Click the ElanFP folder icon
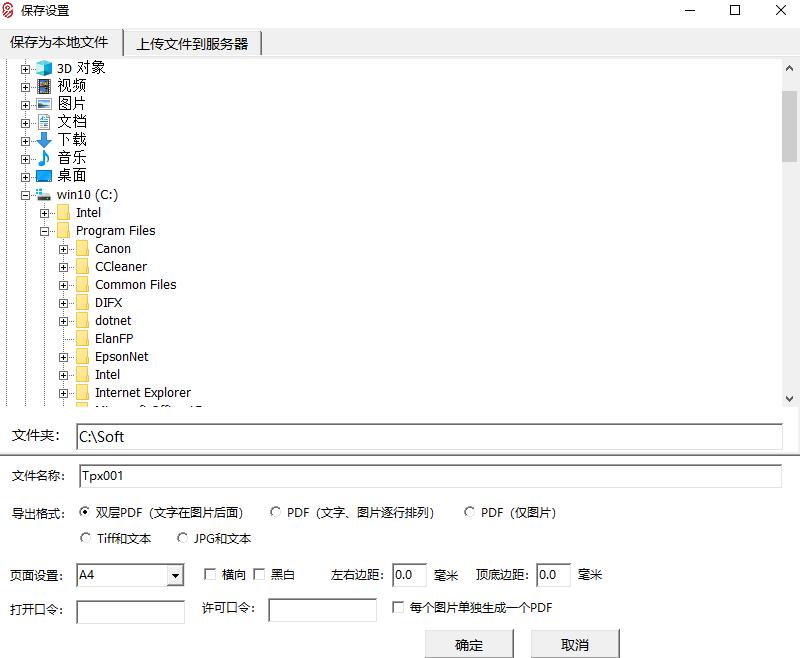This screenshot has height=658, width=800. tap(82, 339)
